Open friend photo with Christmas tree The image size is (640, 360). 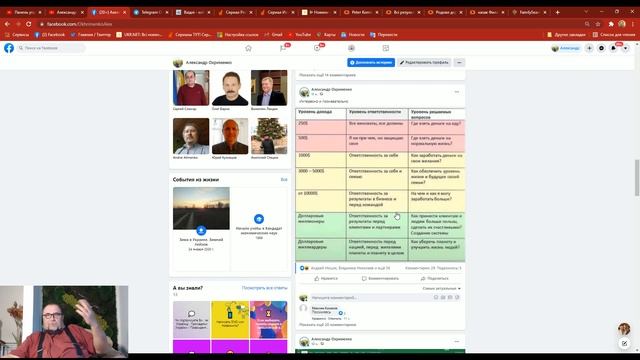point(269,136)
